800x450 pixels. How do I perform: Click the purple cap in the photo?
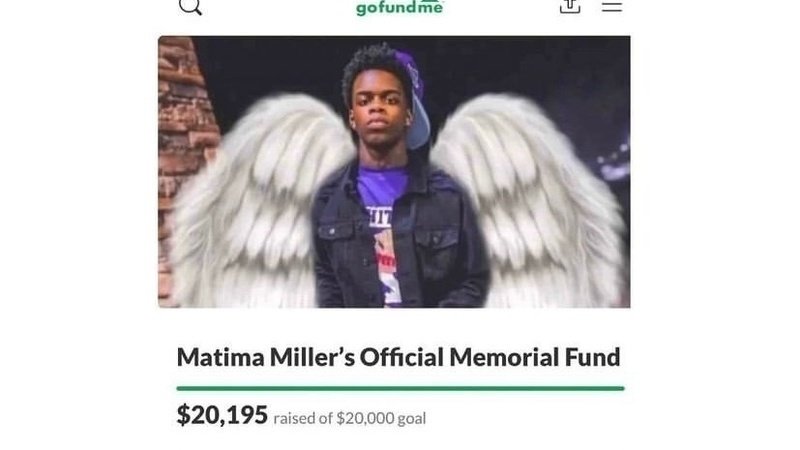414,99
